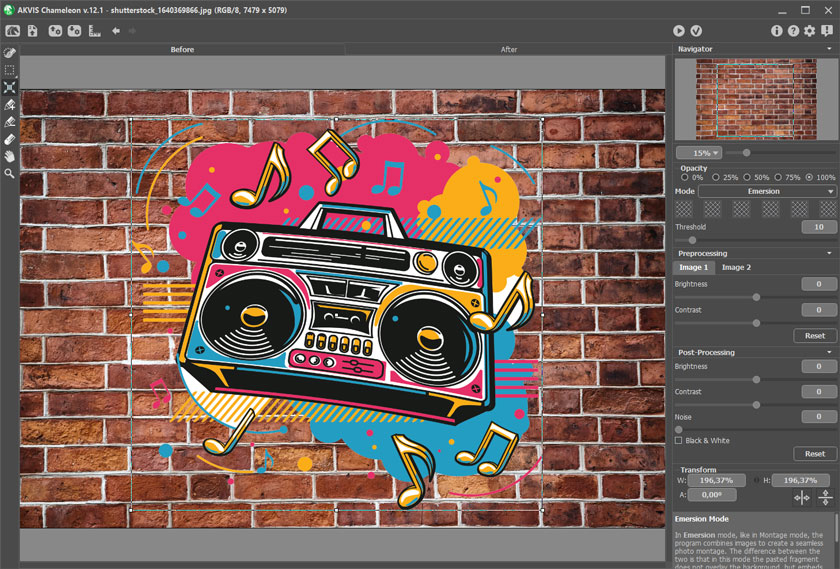Select the rectangular Selection tool

point(10,70)
